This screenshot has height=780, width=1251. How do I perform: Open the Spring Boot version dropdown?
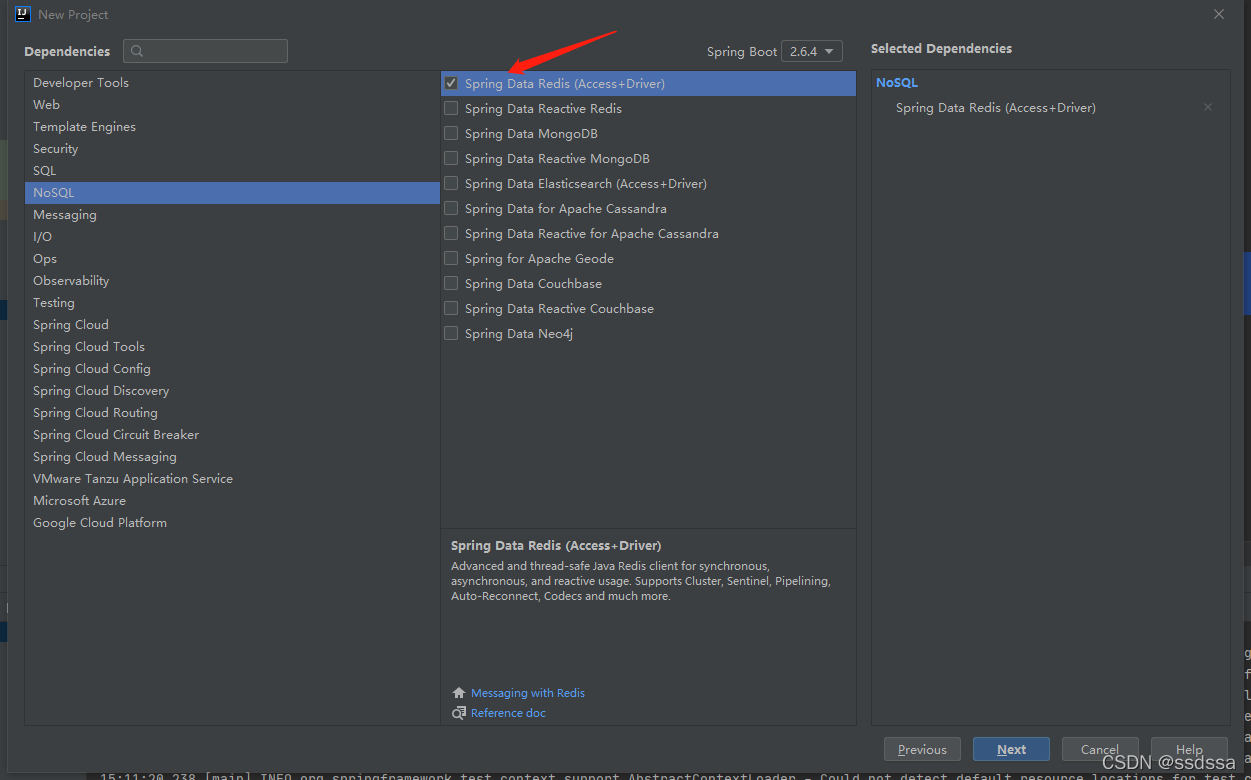pyautogui.click(x=812, y=51)
